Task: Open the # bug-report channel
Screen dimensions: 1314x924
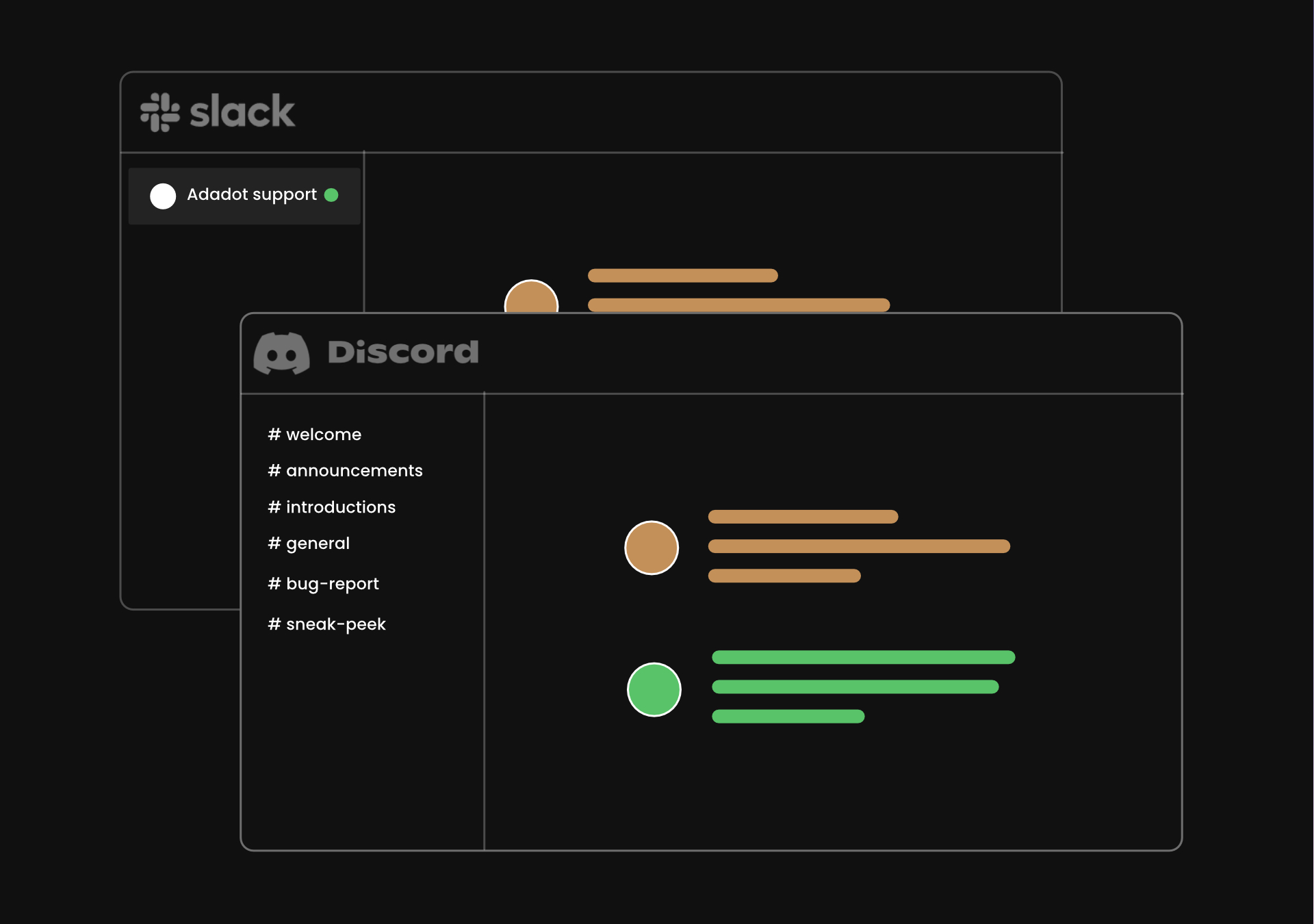Action: (x=323, y=584)
